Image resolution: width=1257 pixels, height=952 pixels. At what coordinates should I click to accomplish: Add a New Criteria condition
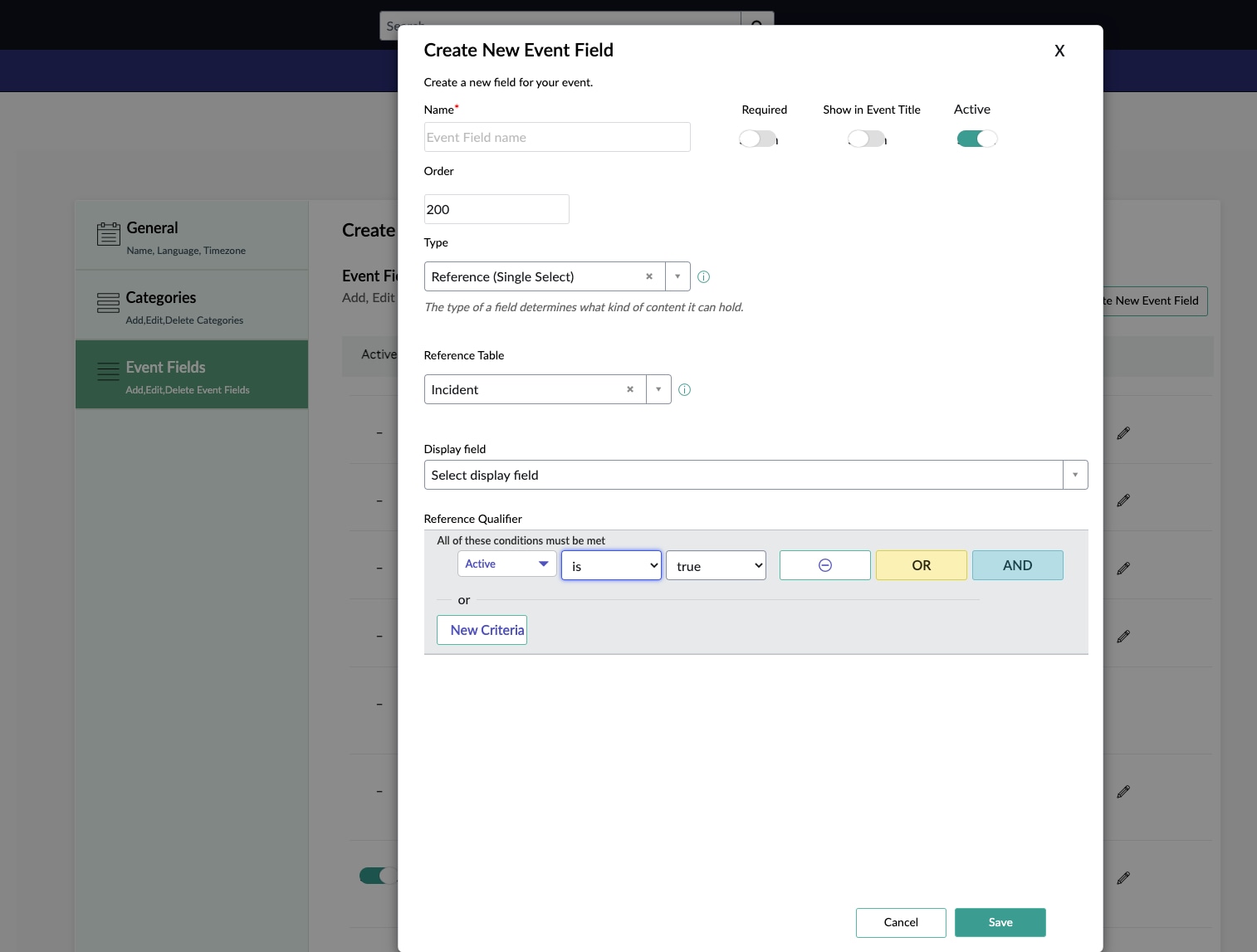point(482,630)
